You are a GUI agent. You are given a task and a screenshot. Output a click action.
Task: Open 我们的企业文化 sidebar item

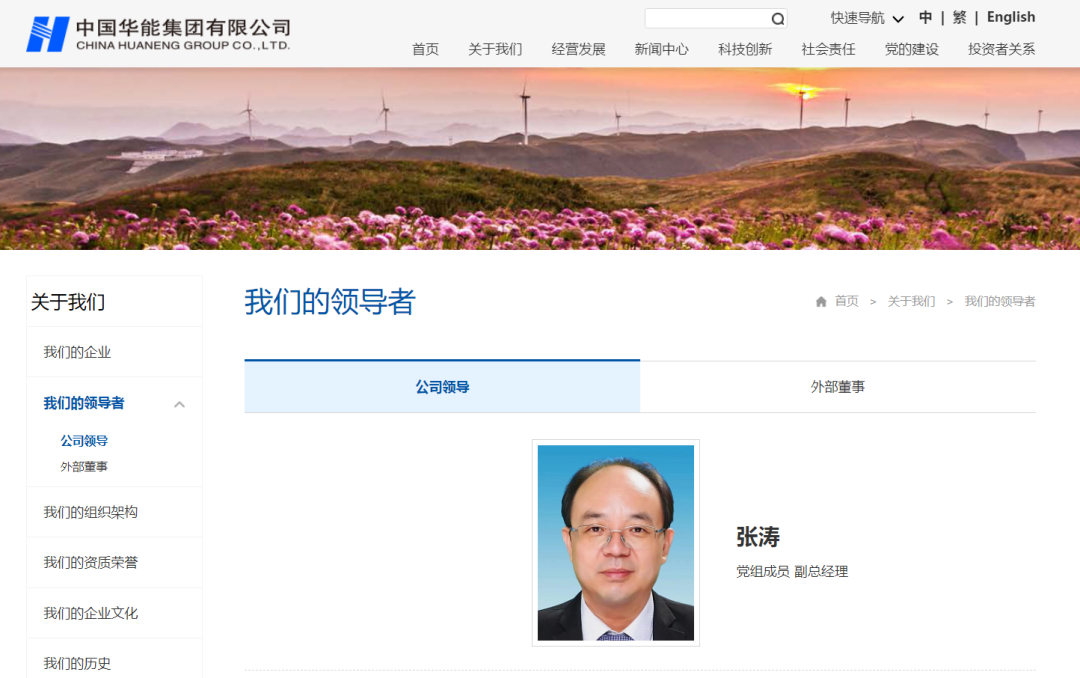coord(90,613)
